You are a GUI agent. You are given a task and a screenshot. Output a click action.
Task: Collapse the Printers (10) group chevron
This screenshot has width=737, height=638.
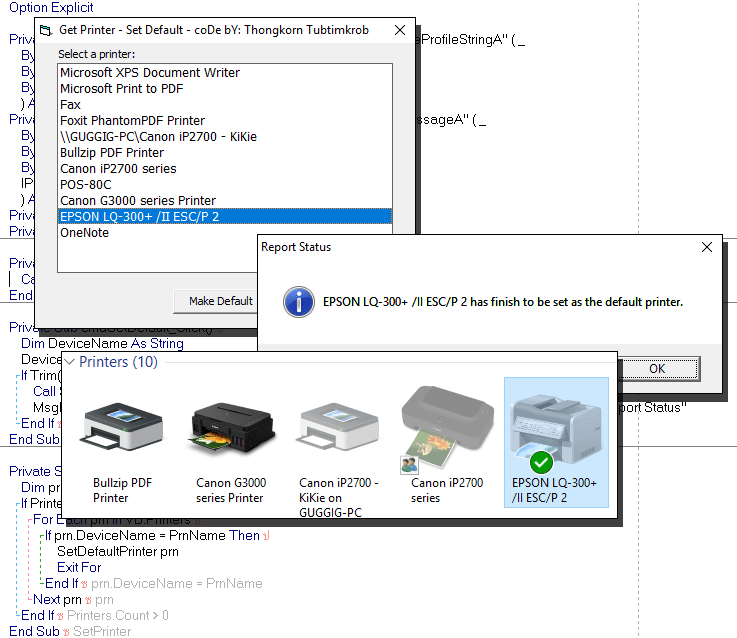70,362
